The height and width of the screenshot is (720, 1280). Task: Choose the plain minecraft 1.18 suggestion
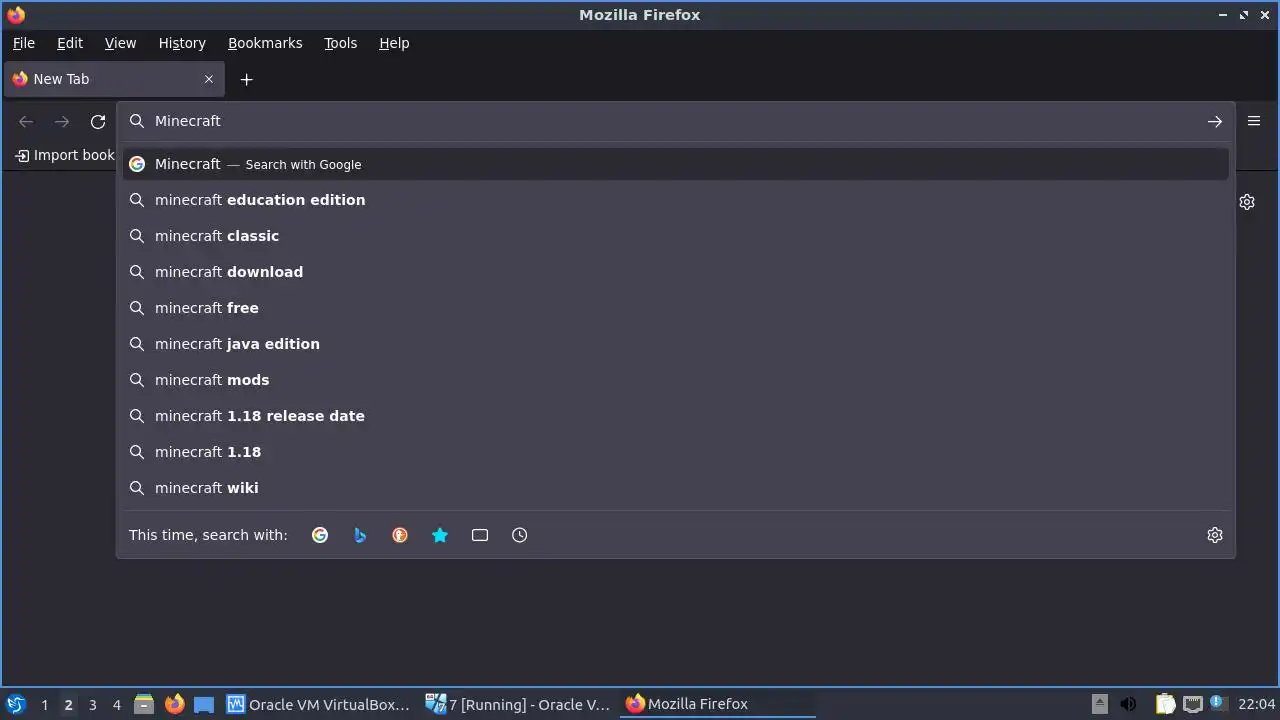click(676, 452)
